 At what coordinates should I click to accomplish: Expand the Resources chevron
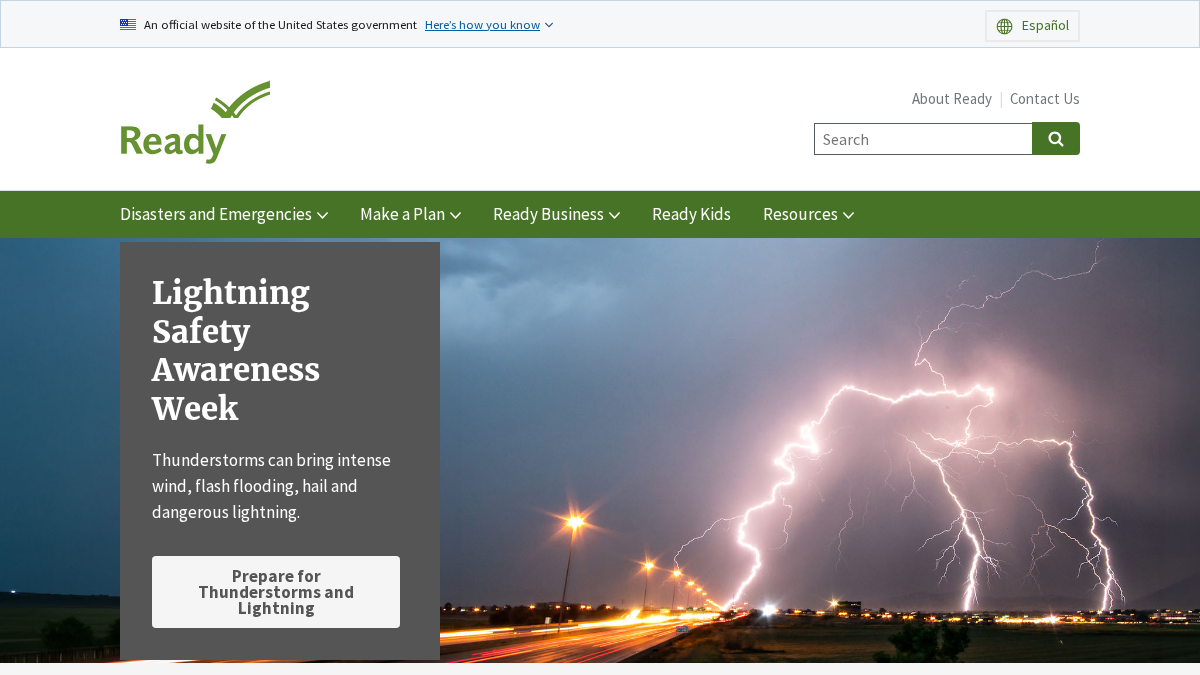(848, 215)
